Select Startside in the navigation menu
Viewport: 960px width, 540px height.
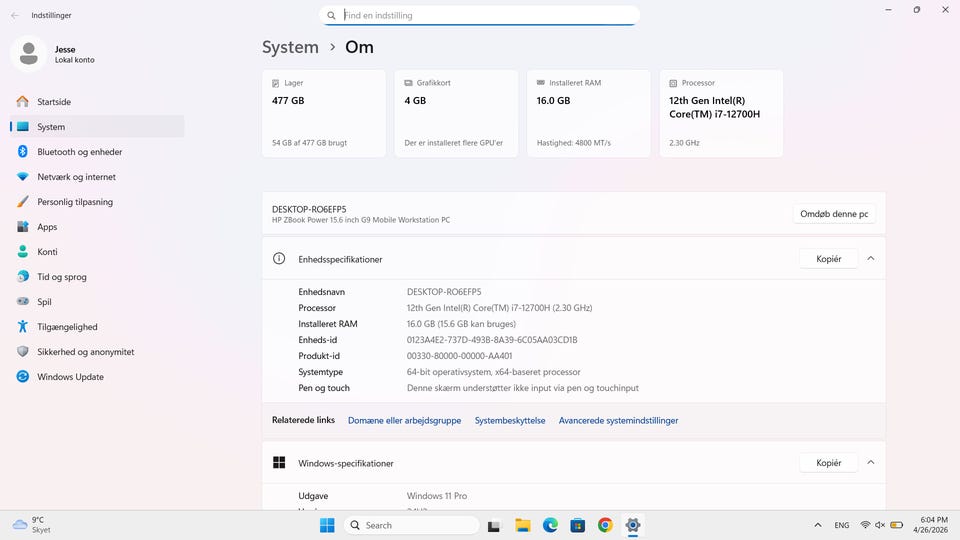point(54,102)
